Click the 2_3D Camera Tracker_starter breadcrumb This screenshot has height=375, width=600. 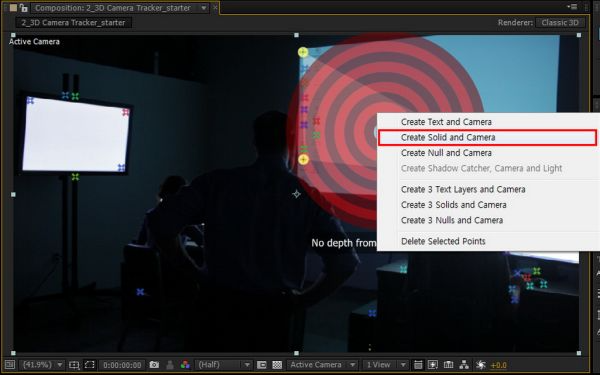click(73, 23)
